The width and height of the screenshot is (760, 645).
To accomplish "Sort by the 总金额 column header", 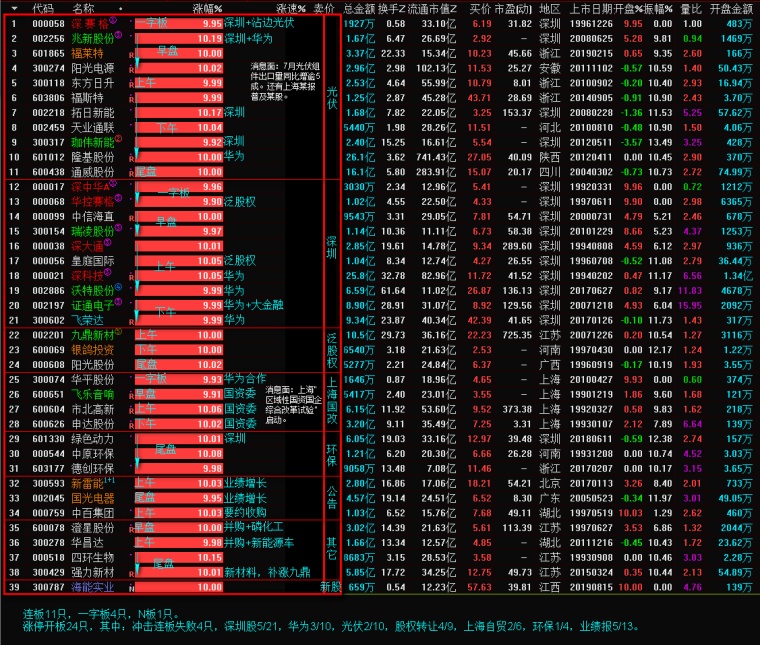I will click(358, 7).
